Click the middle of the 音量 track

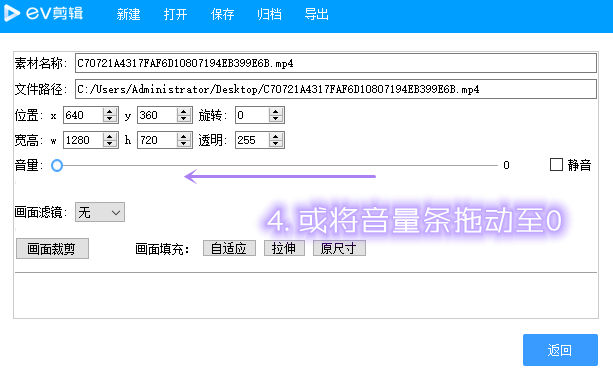[x=275, y=165]
